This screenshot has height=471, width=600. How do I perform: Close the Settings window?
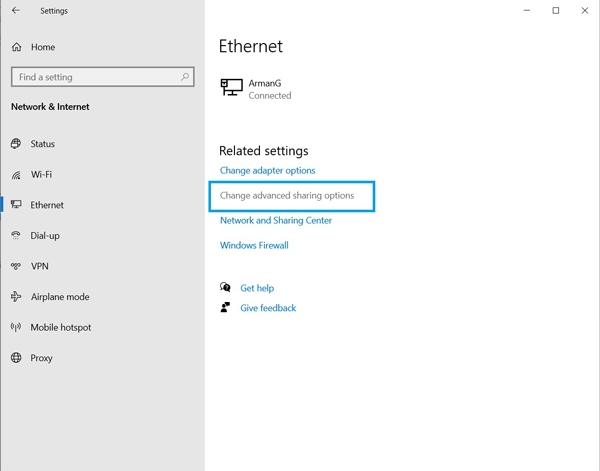click(x=585, y=11)
